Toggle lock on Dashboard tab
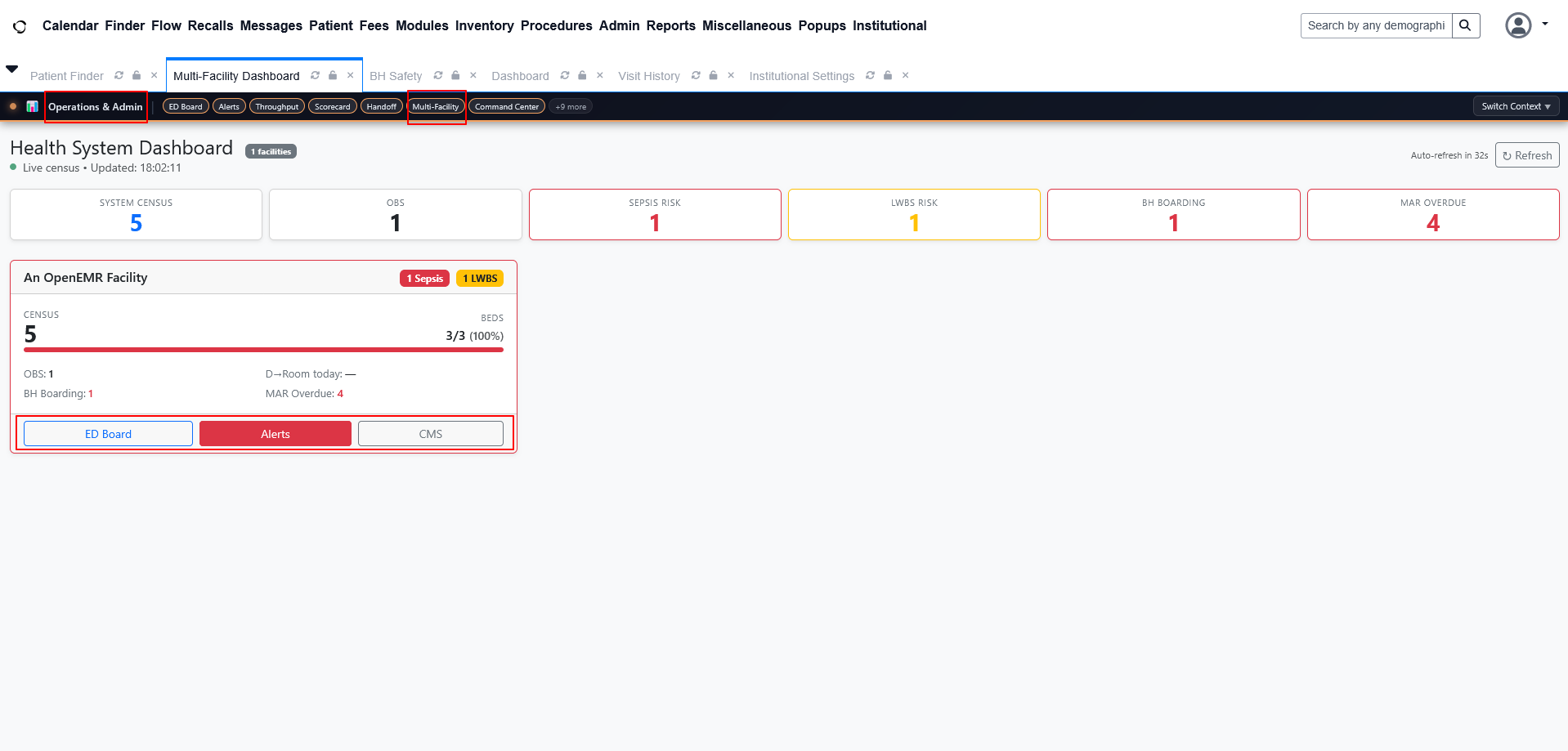Screen dimensions: 1568x751 tap(582, 75)
